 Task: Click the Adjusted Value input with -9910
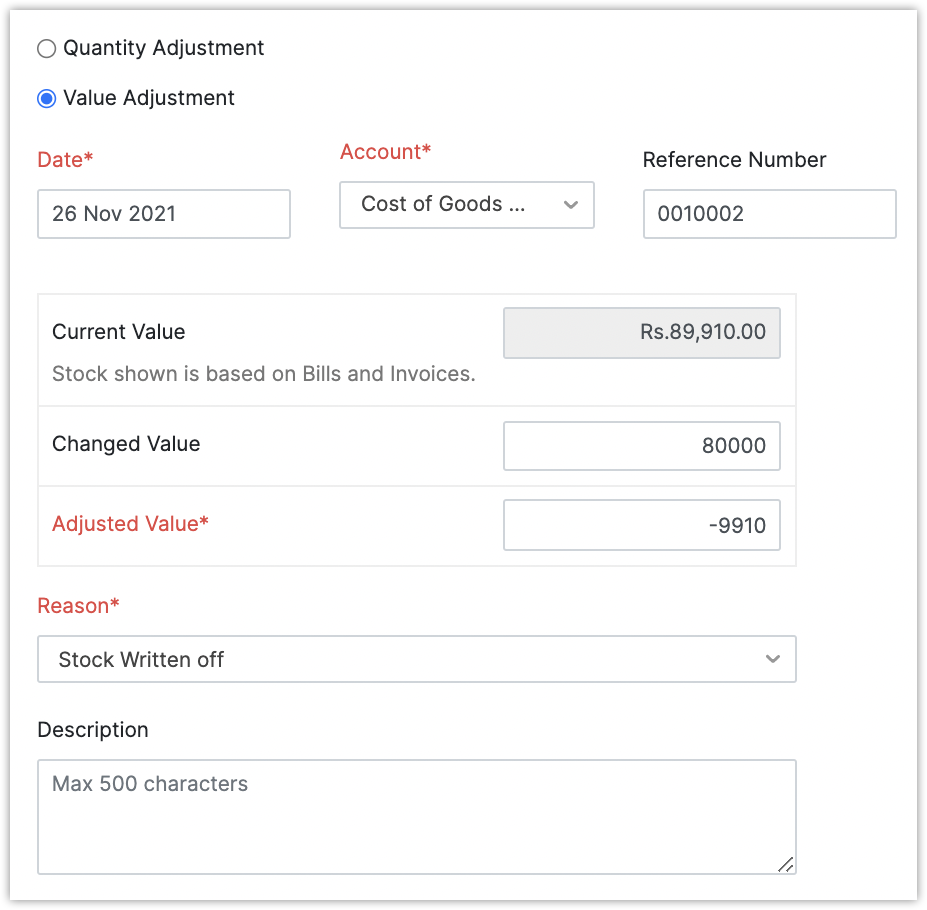point(641,526)
